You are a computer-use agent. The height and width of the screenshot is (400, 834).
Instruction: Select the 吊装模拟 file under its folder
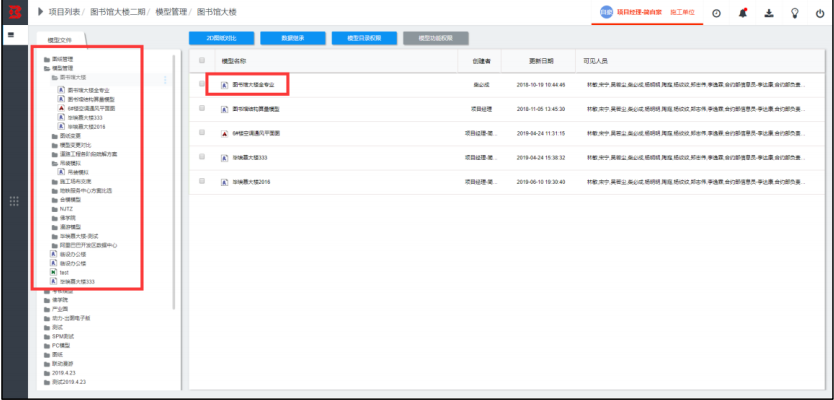pyautogui.click(x=76, y=172)
